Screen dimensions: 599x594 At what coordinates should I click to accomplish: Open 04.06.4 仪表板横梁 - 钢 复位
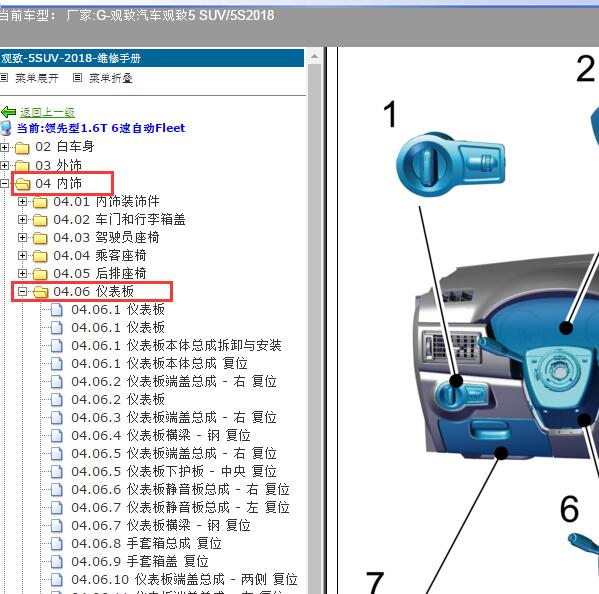(x=161, y=435)
